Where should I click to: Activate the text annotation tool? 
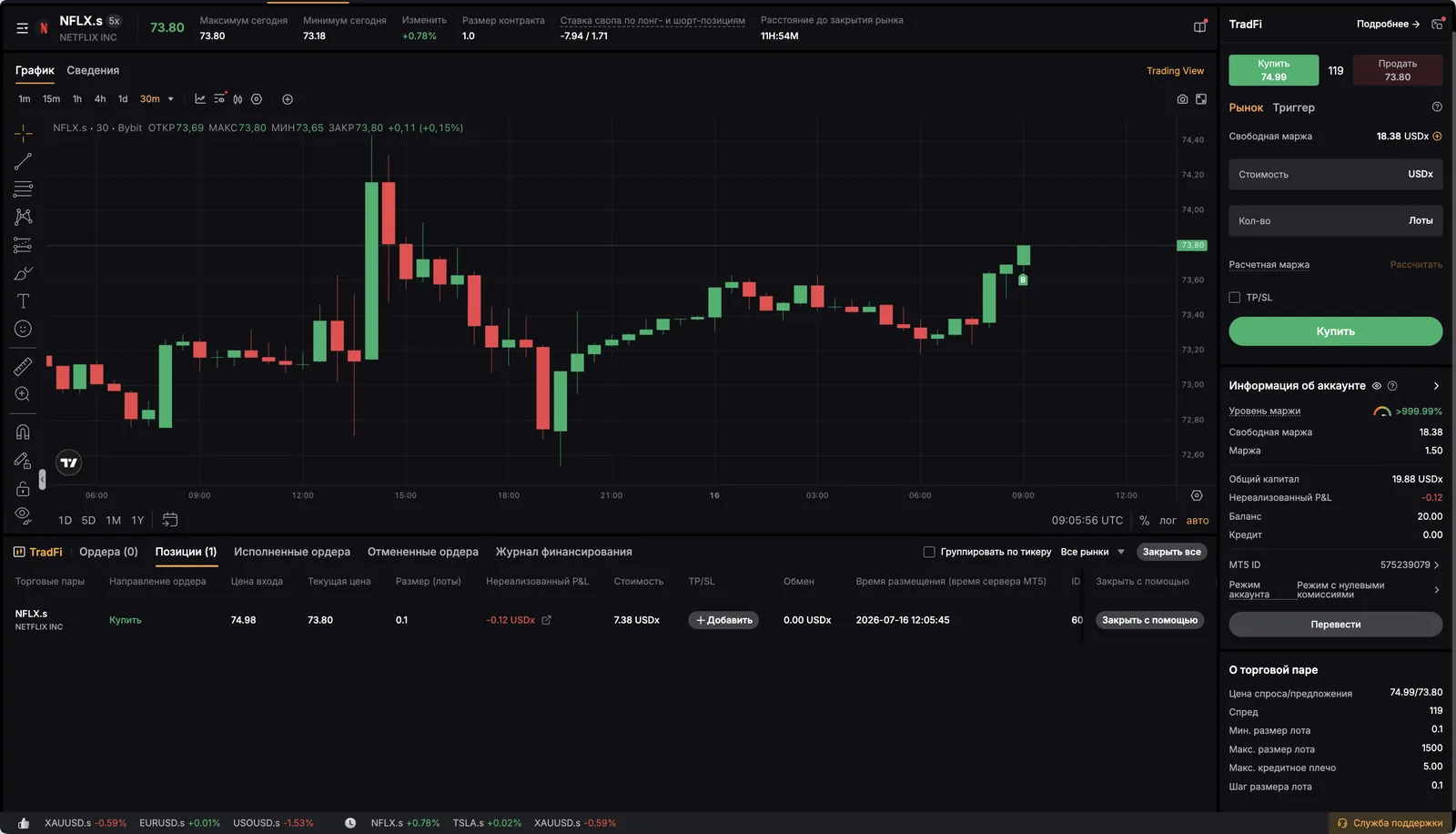click(x=23, y=301)
